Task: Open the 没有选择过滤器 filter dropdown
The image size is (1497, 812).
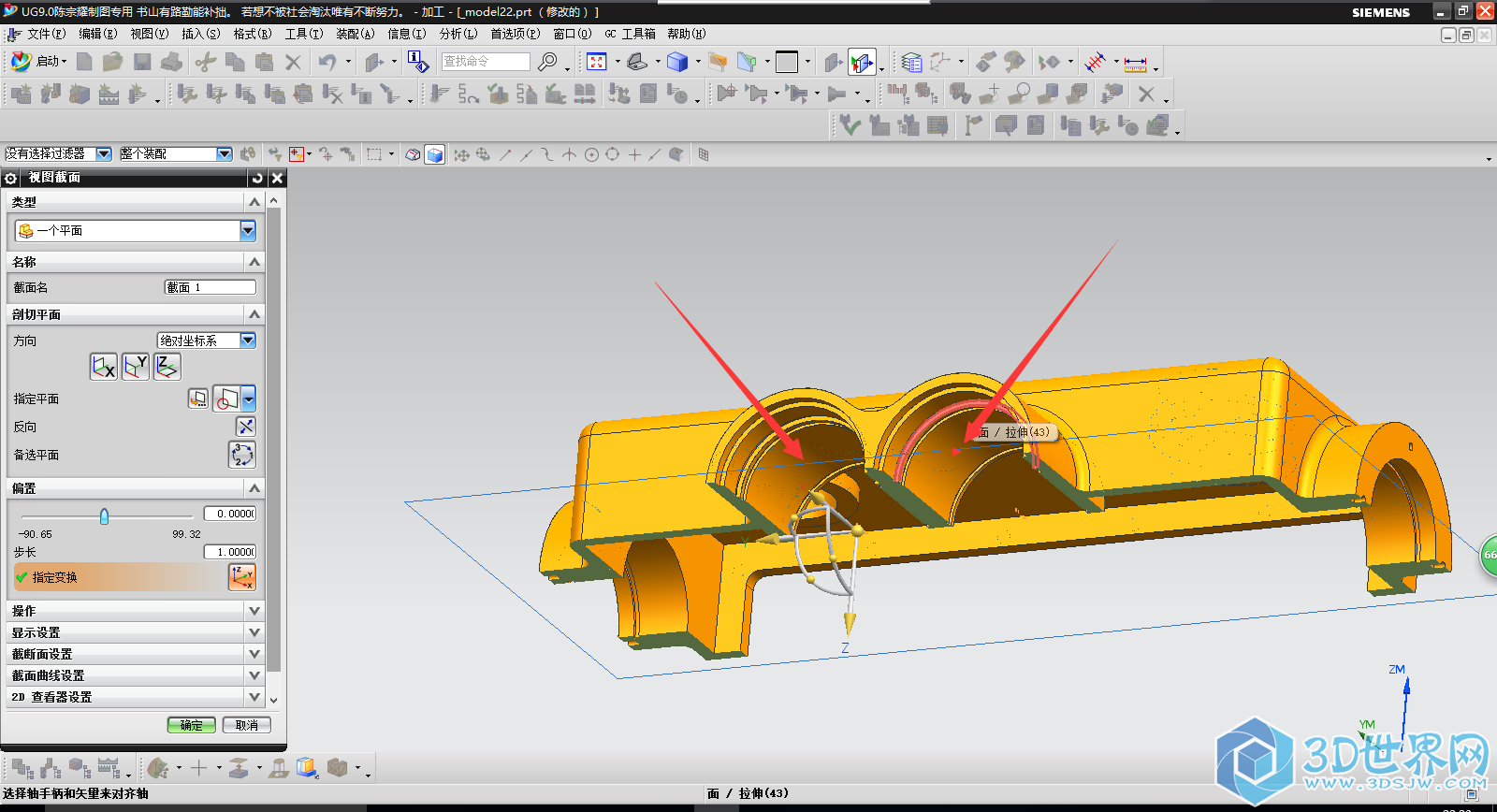Action: tap(104, 153)
